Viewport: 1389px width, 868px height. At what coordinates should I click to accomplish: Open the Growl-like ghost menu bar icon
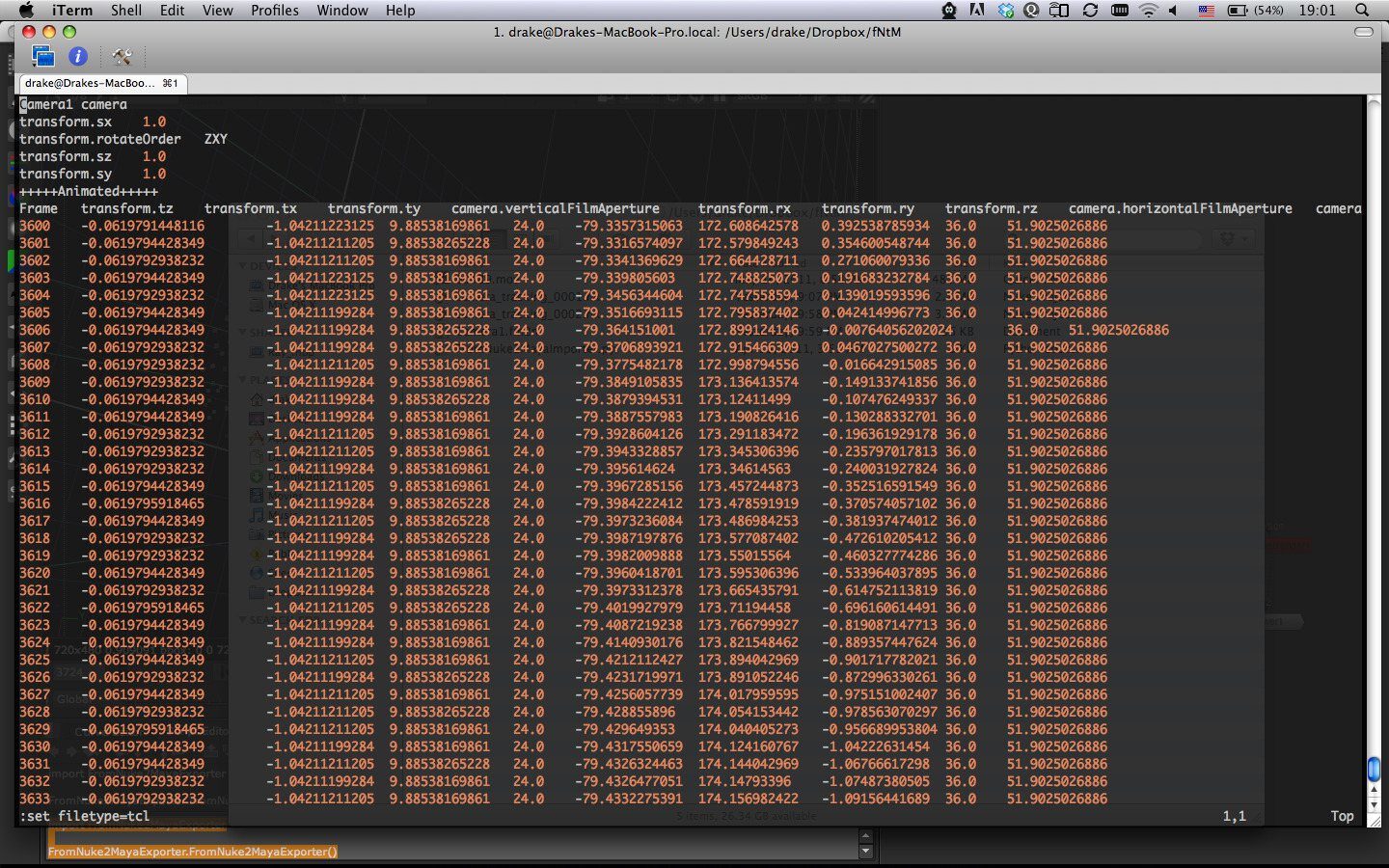pos(949,10)
